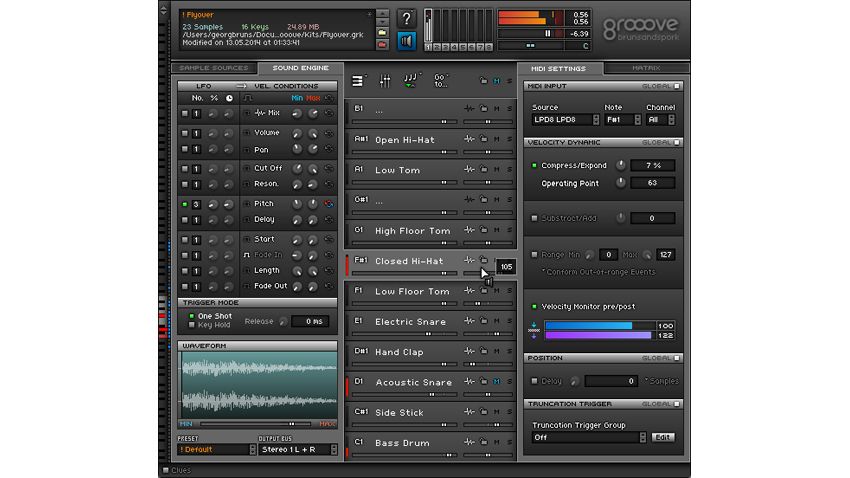Toggle Compress/Expand velocity option
This screenshot has width=850, height=478.
(534, 165)
